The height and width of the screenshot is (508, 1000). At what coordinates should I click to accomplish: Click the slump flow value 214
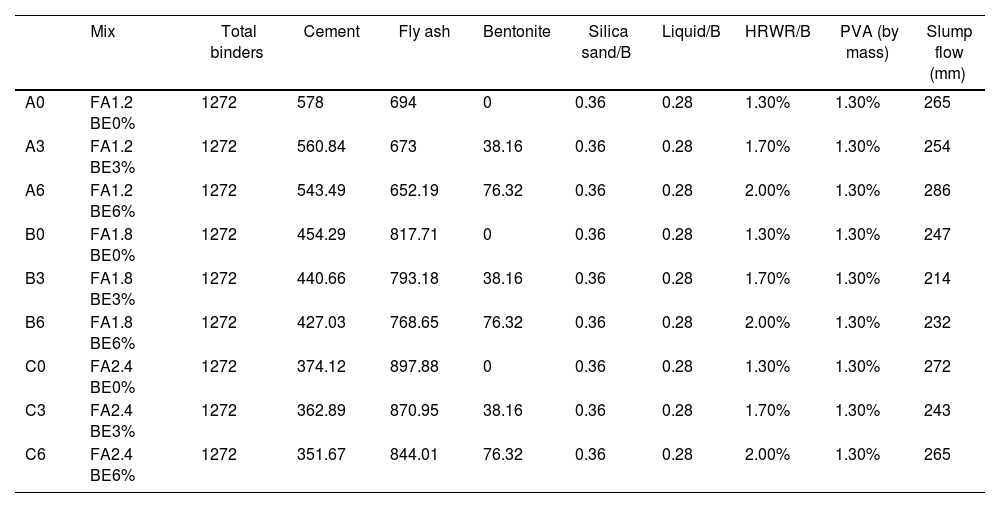[x=937, y=278]
